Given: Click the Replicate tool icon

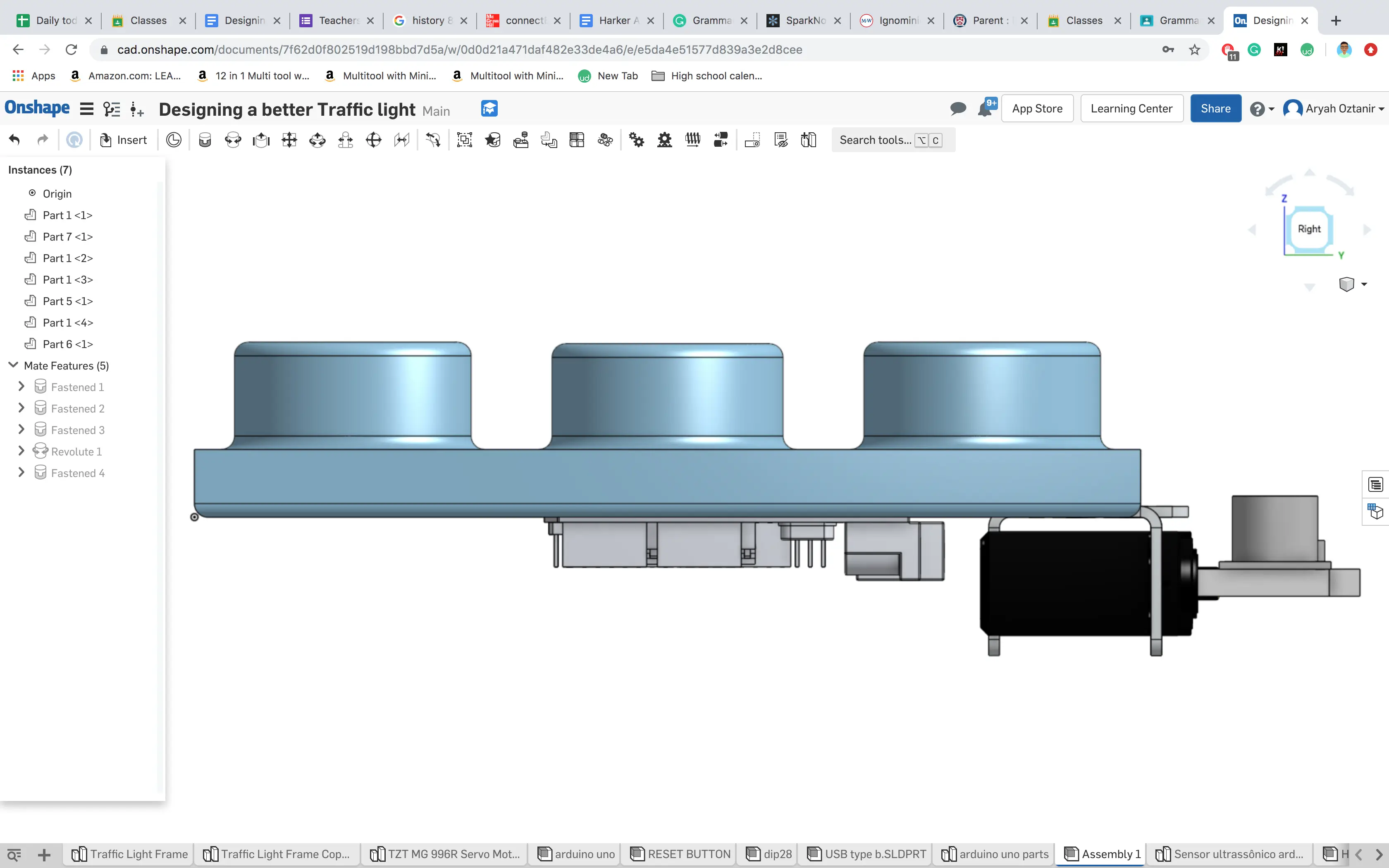Looking at the screenshot, I should click(520, 140).
